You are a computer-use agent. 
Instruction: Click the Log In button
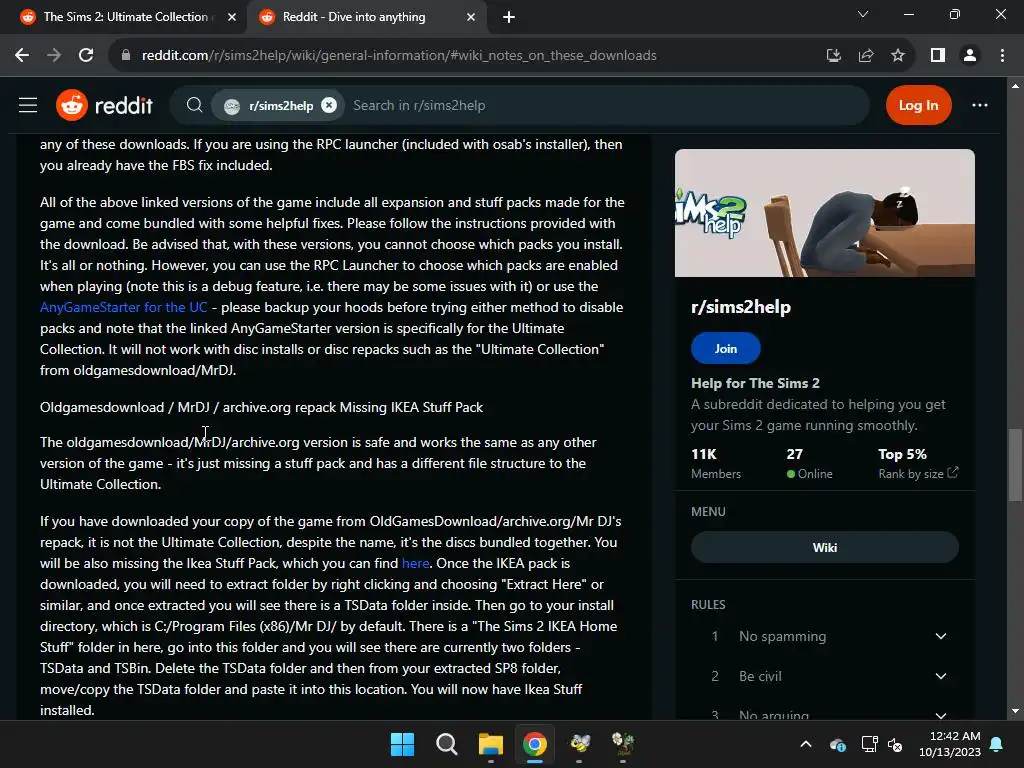click(918, 105)
